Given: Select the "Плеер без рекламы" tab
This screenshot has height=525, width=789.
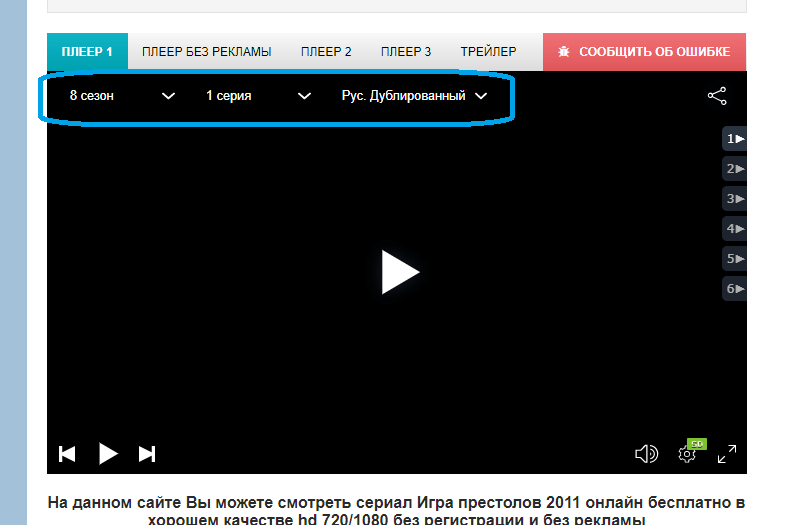Looking at the screenshot, I should tap(206, 52).
